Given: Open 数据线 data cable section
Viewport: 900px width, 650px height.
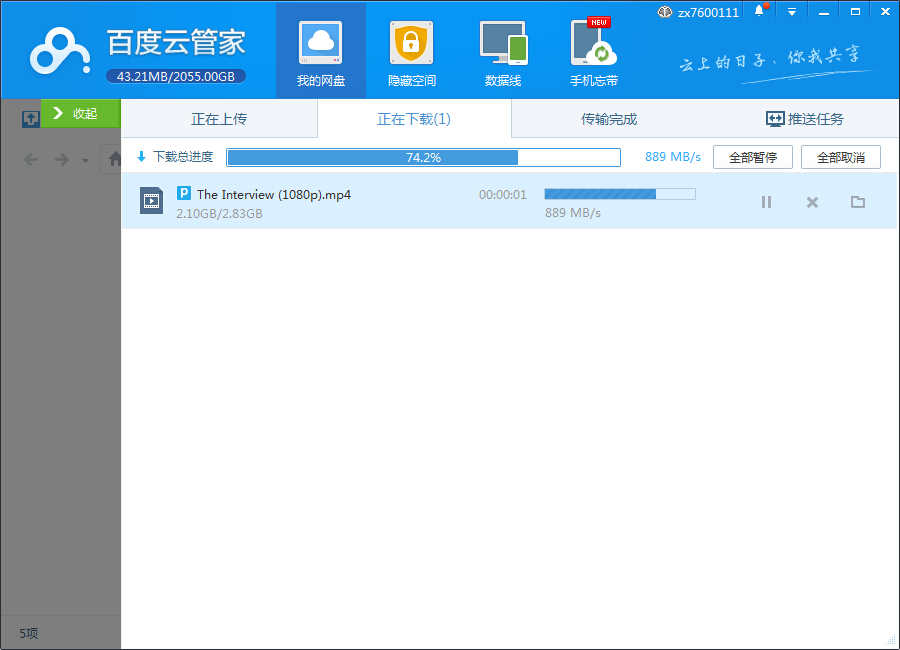Looking at the screenshot, I should [x=503, y=52].
